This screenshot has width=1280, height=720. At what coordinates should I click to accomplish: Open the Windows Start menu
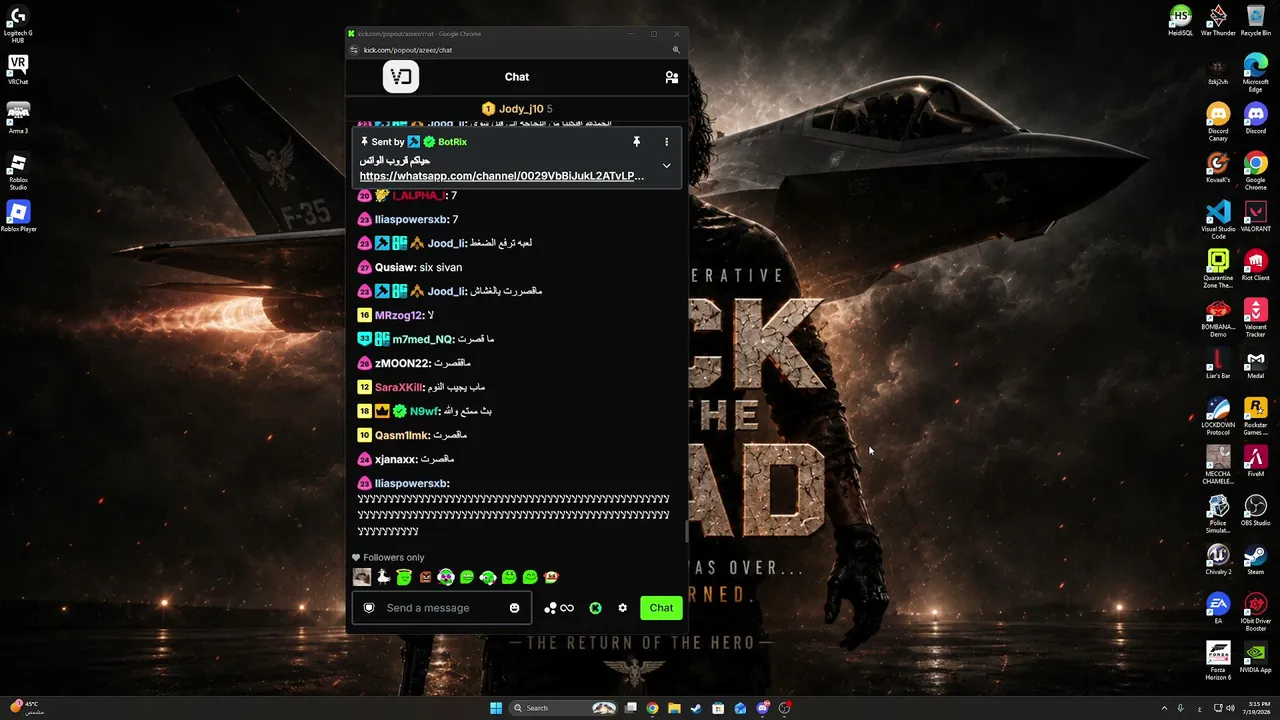coord(496,708)
